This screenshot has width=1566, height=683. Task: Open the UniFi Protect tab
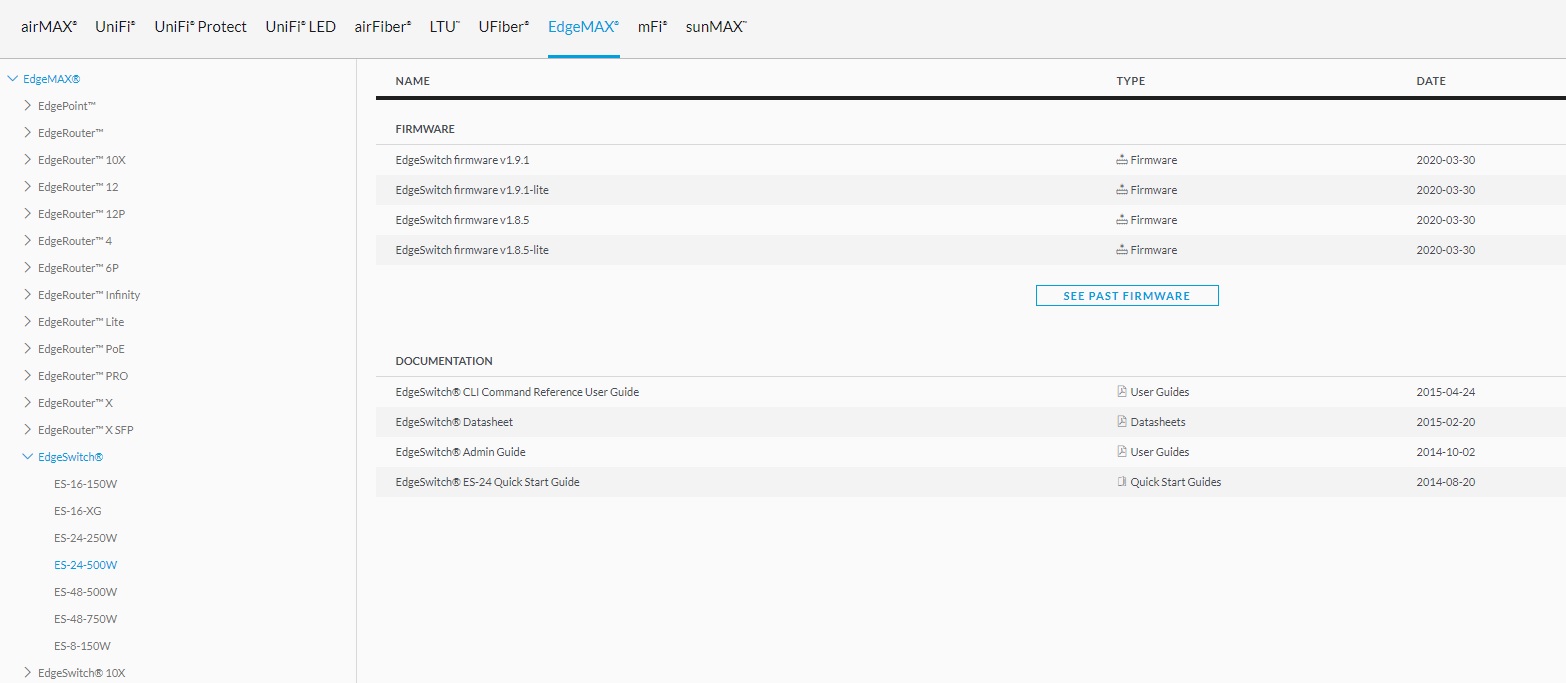[200, 27]
